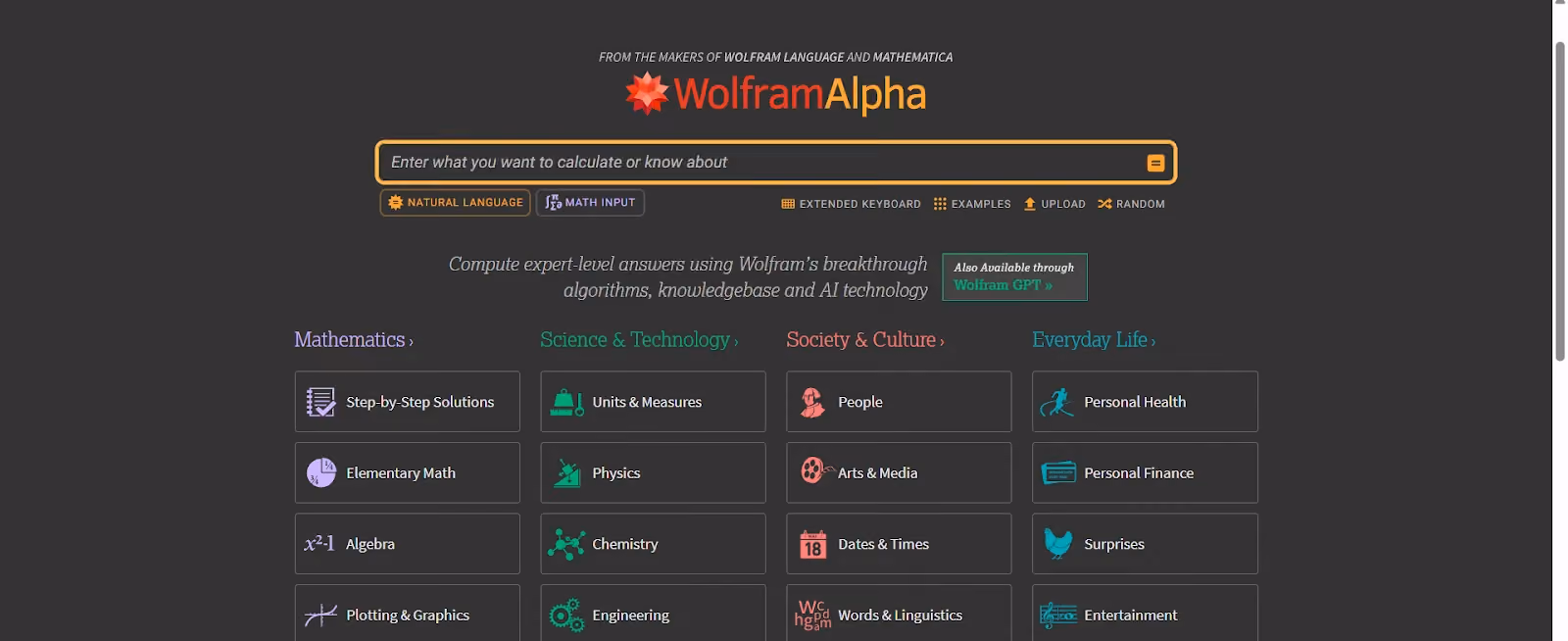Click the Personal Finance card icon
1568x641 pixels.
(x=1058, y=472)
